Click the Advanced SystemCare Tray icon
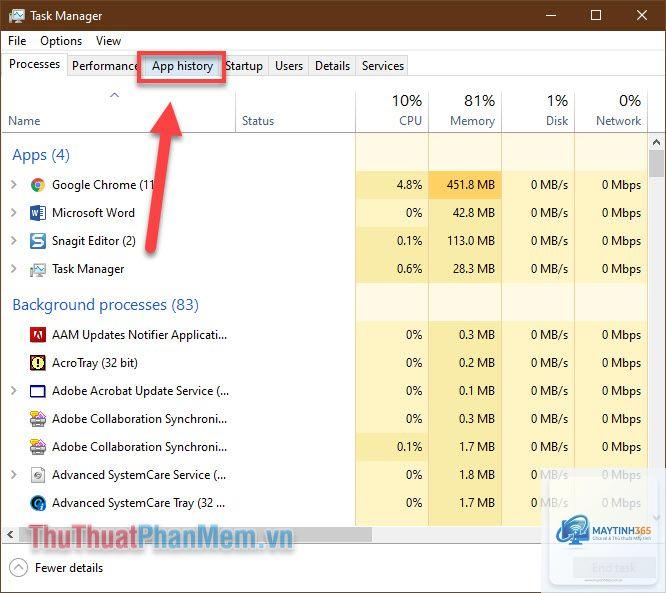This screenshot has width=666, height=593. tap(38, 503)
